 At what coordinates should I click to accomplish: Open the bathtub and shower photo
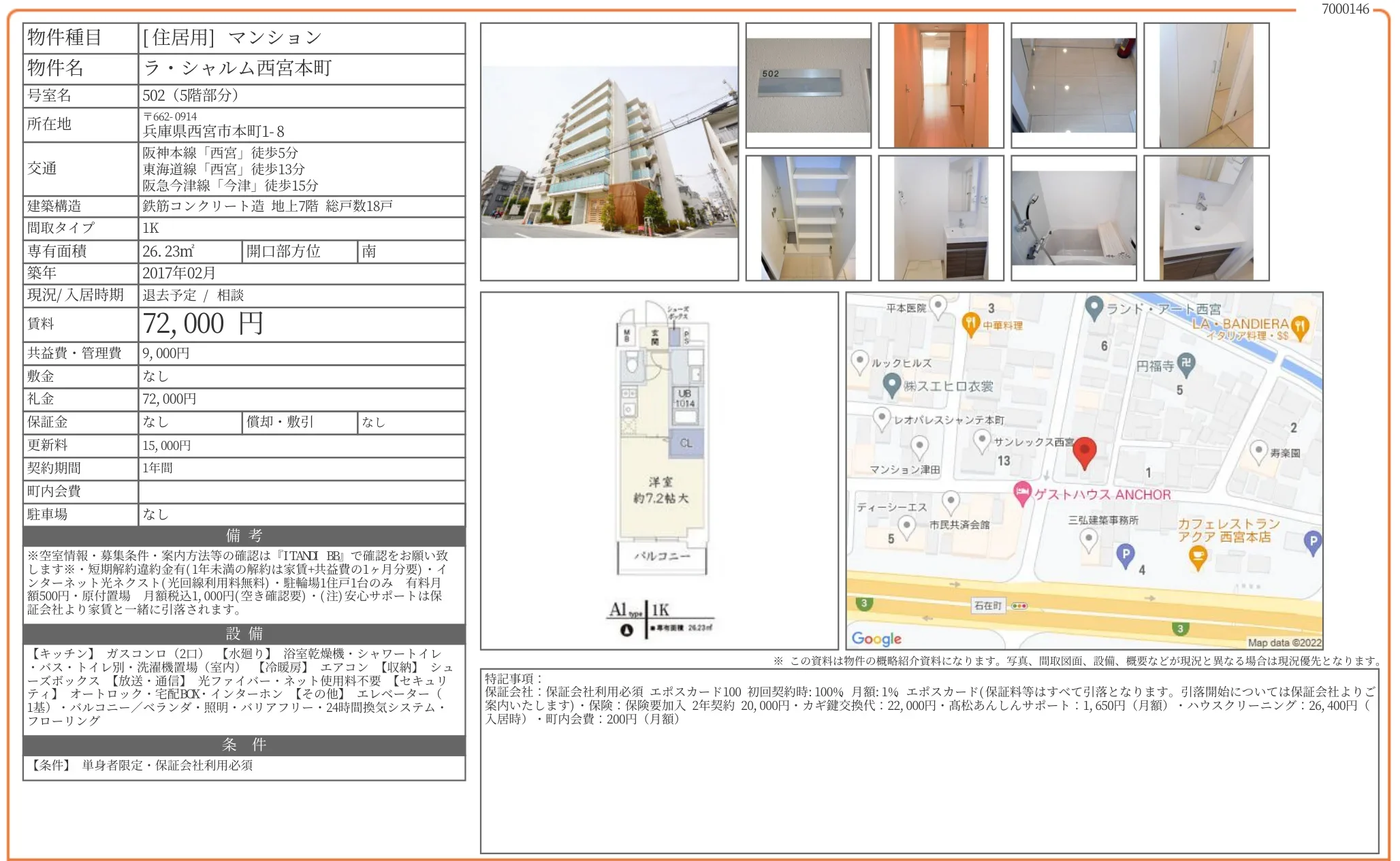click(x=1073, y=218)
